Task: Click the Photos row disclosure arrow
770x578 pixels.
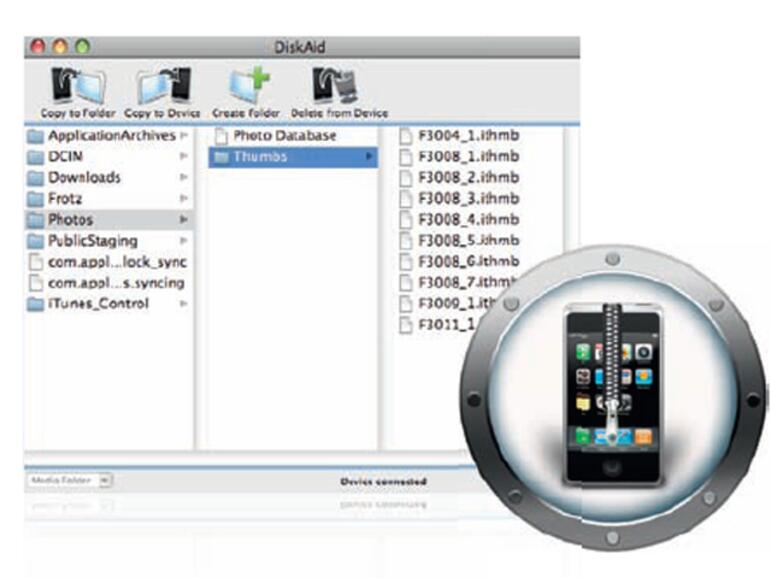Action: [184, 219]
